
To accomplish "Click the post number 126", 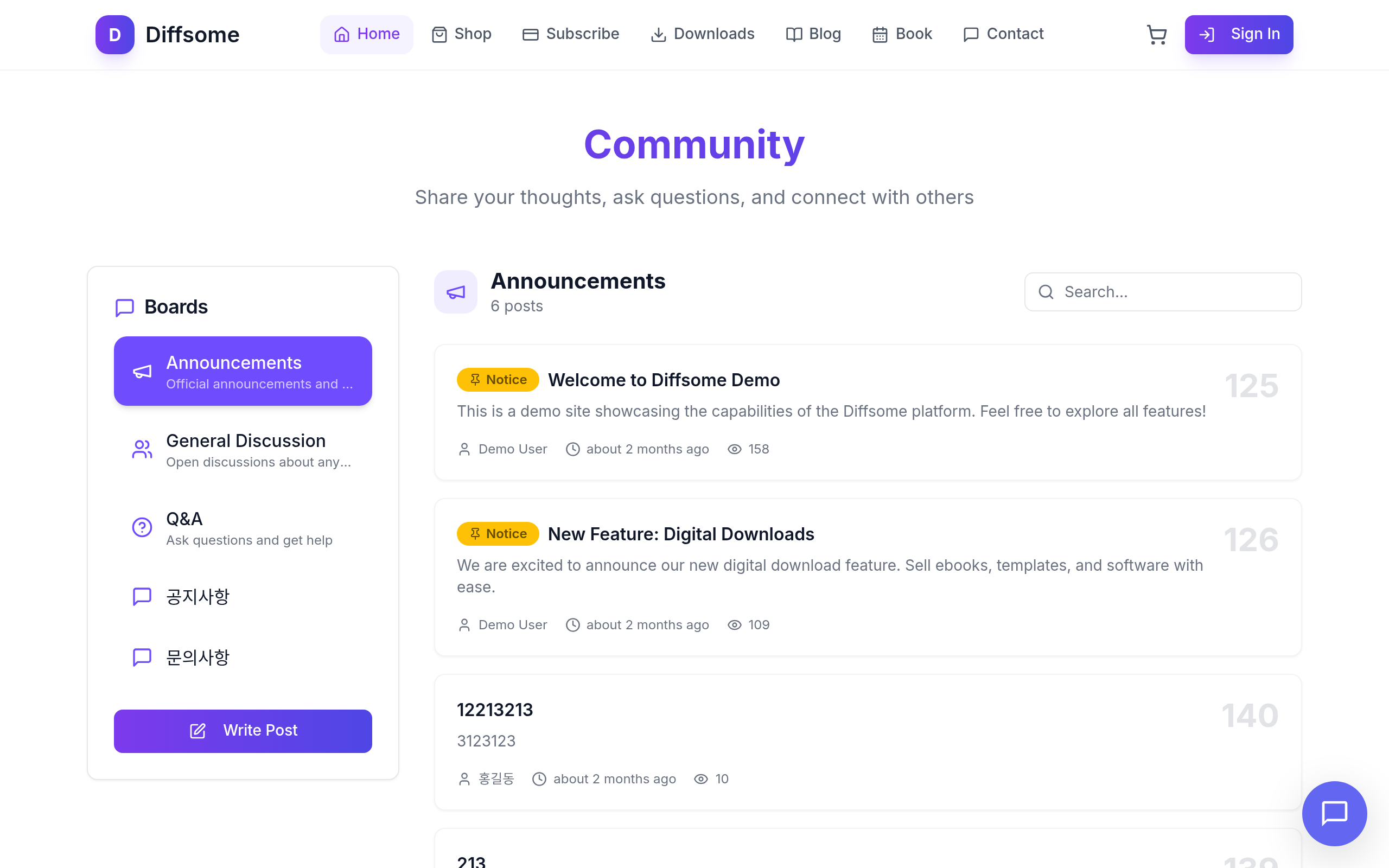I will [x=1251, y=539].
